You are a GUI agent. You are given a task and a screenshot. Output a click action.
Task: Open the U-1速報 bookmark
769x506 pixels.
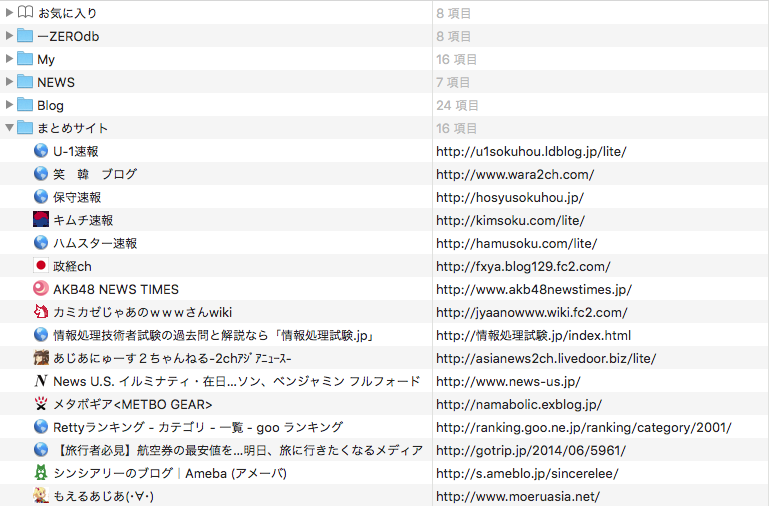click(x=76, y=152)
